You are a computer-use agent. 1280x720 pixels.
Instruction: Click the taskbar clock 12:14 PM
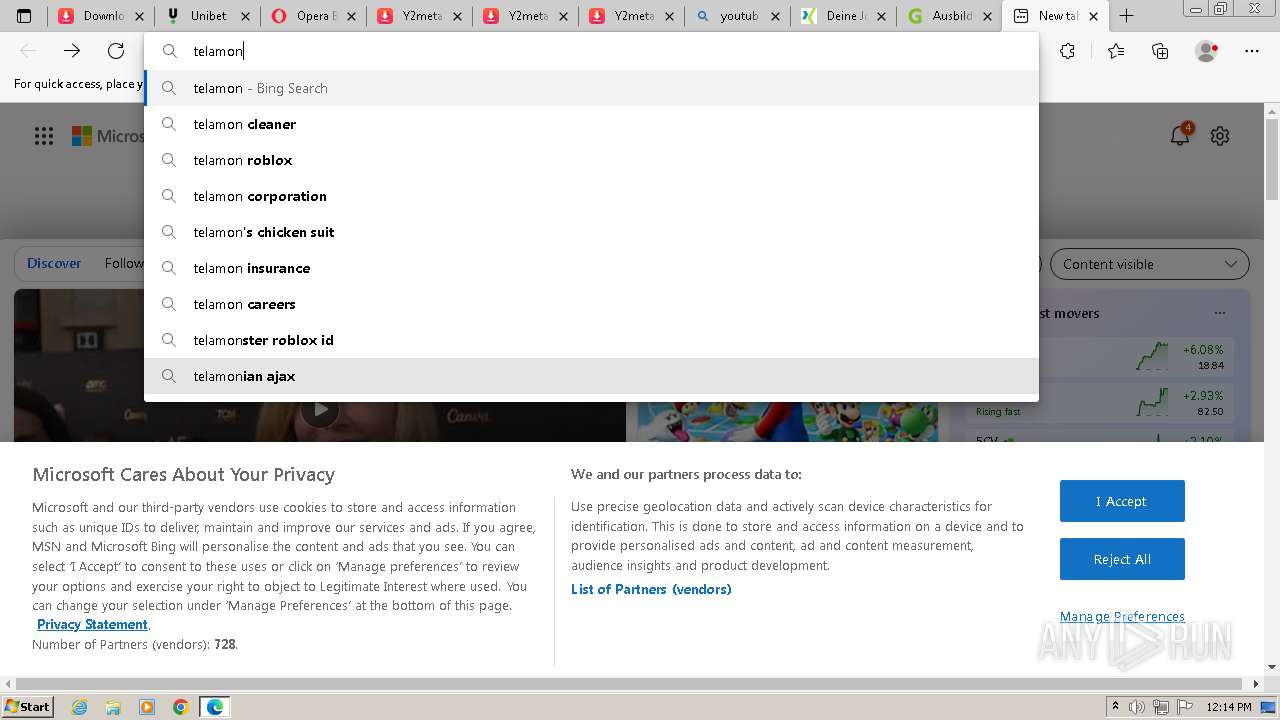click(1229, 707)
